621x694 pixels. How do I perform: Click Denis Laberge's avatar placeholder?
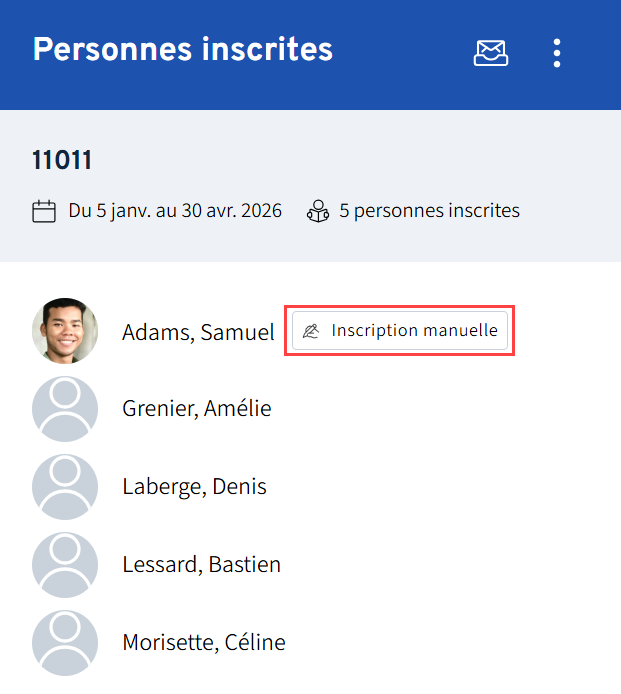coord(65,487)
